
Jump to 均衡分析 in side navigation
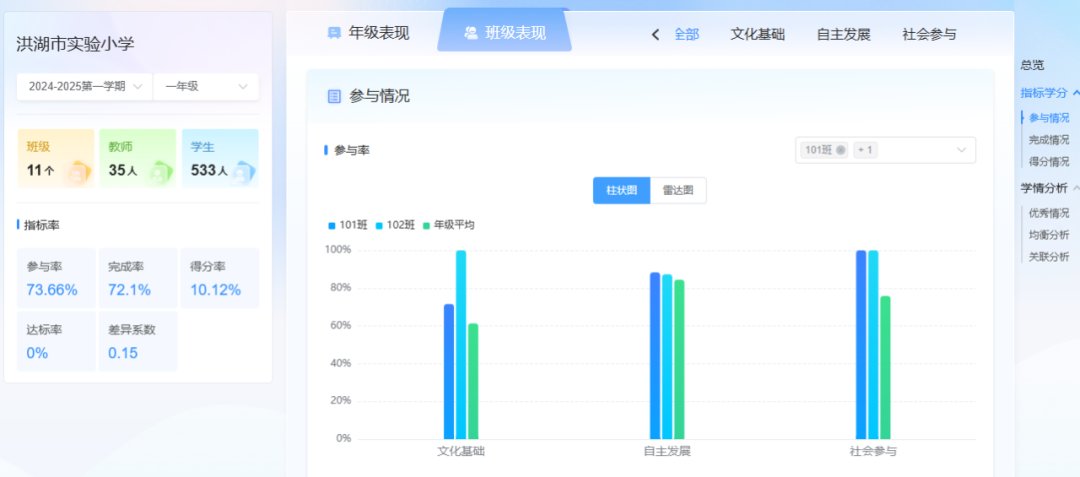coord(1049,235)
